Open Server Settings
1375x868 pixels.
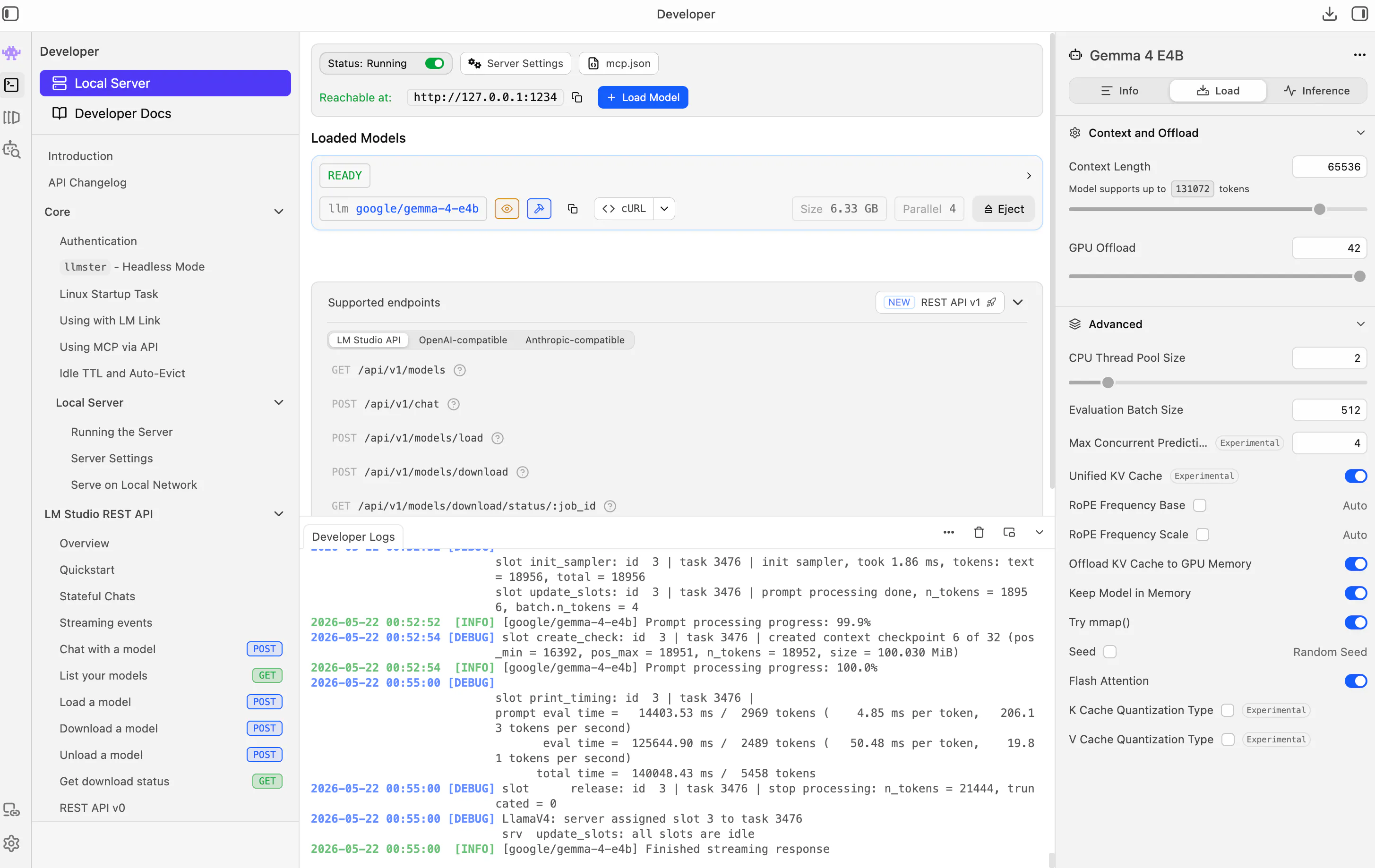[x=516, y=63]
